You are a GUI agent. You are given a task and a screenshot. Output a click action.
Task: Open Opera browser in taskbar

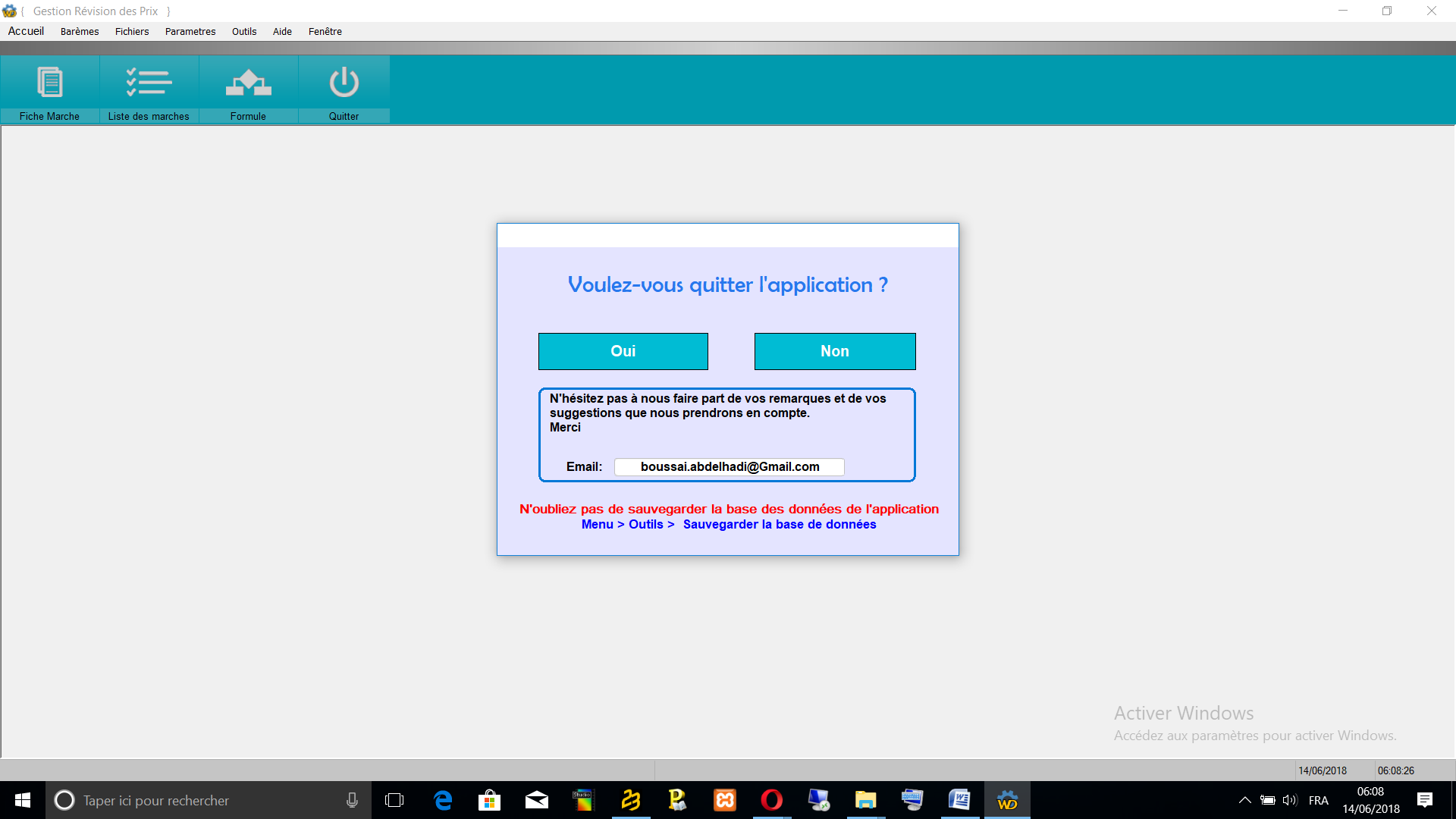pyautogui.click(x=771, y=800)
